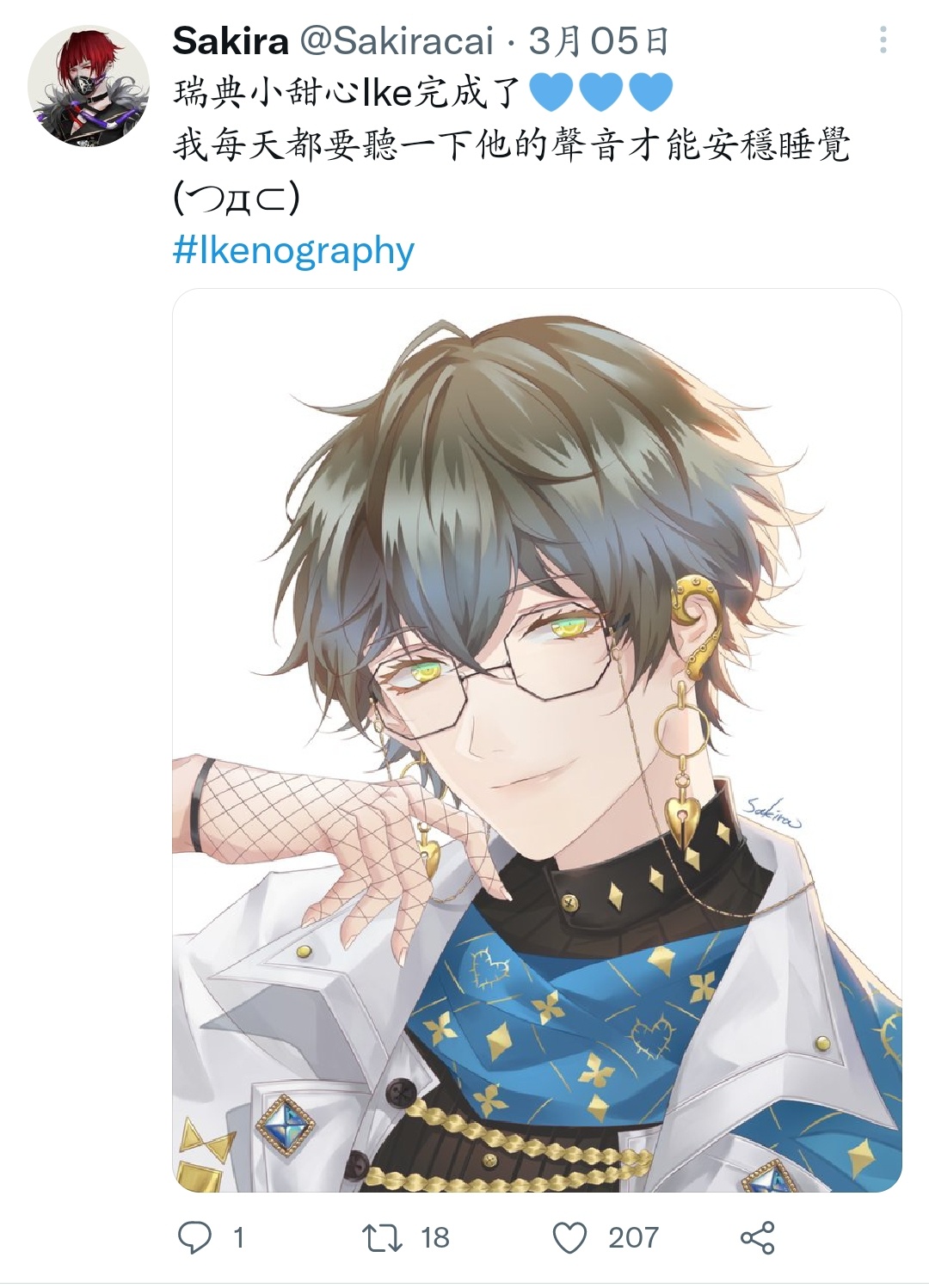The width and height of the screenshot is (929, 1288).
Task: Click the second line of tweet text
Action: (512, 145)
